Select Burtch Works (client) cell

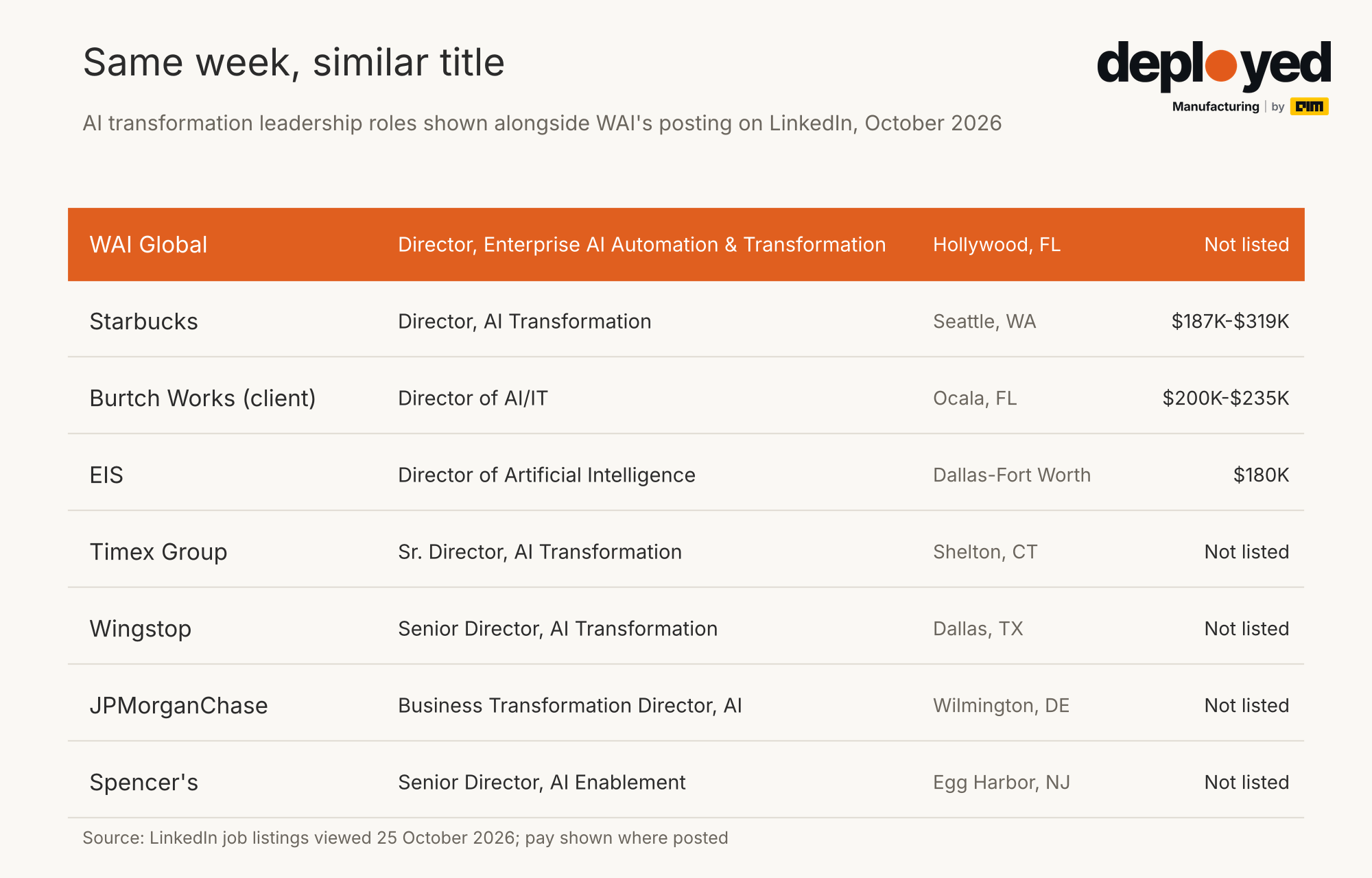[x=202, y=399]
